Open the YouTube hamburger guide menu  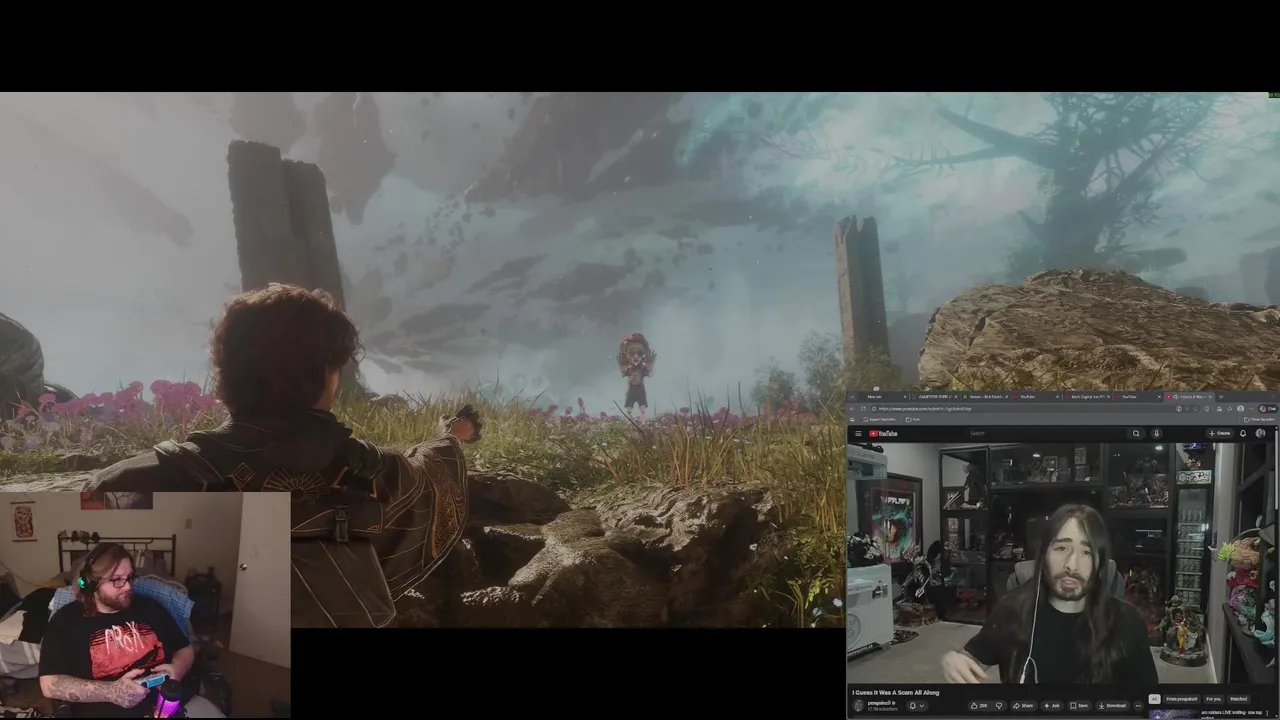858,433
